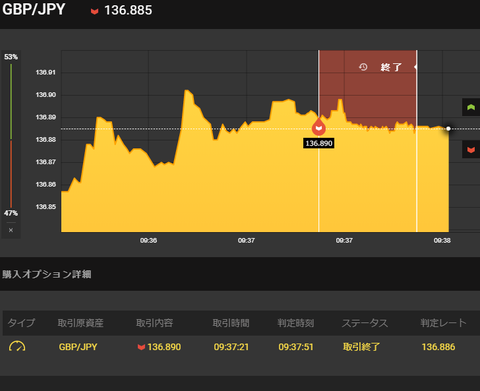The image size is (480, 391).
Task: Click the 09:37:51 judgment time cell
Action: pyautogui.click(x=296, y=347)
